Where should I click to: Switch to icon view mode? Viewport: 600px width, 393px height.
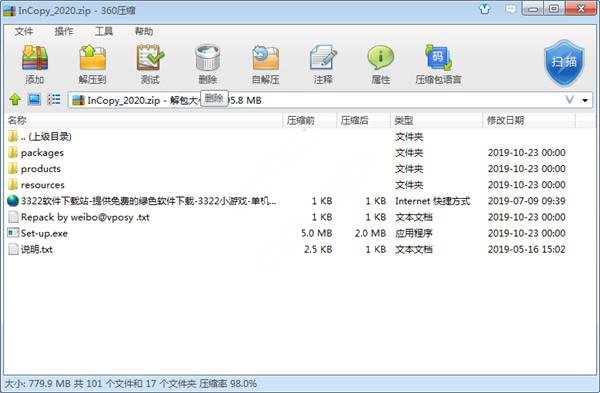(x=34, y=100)
